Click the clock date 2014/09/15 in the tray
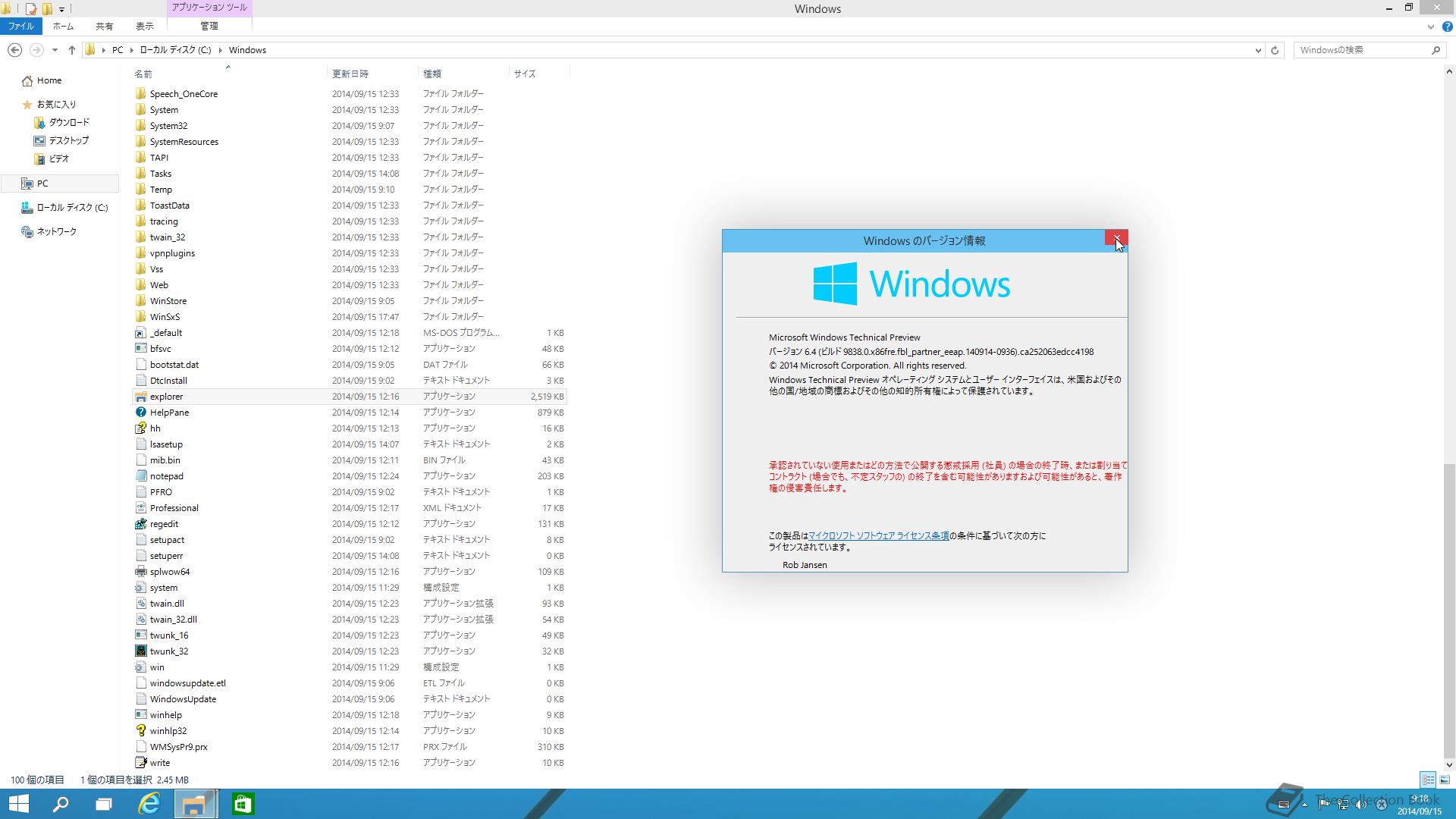 (x=1420, y=811)
